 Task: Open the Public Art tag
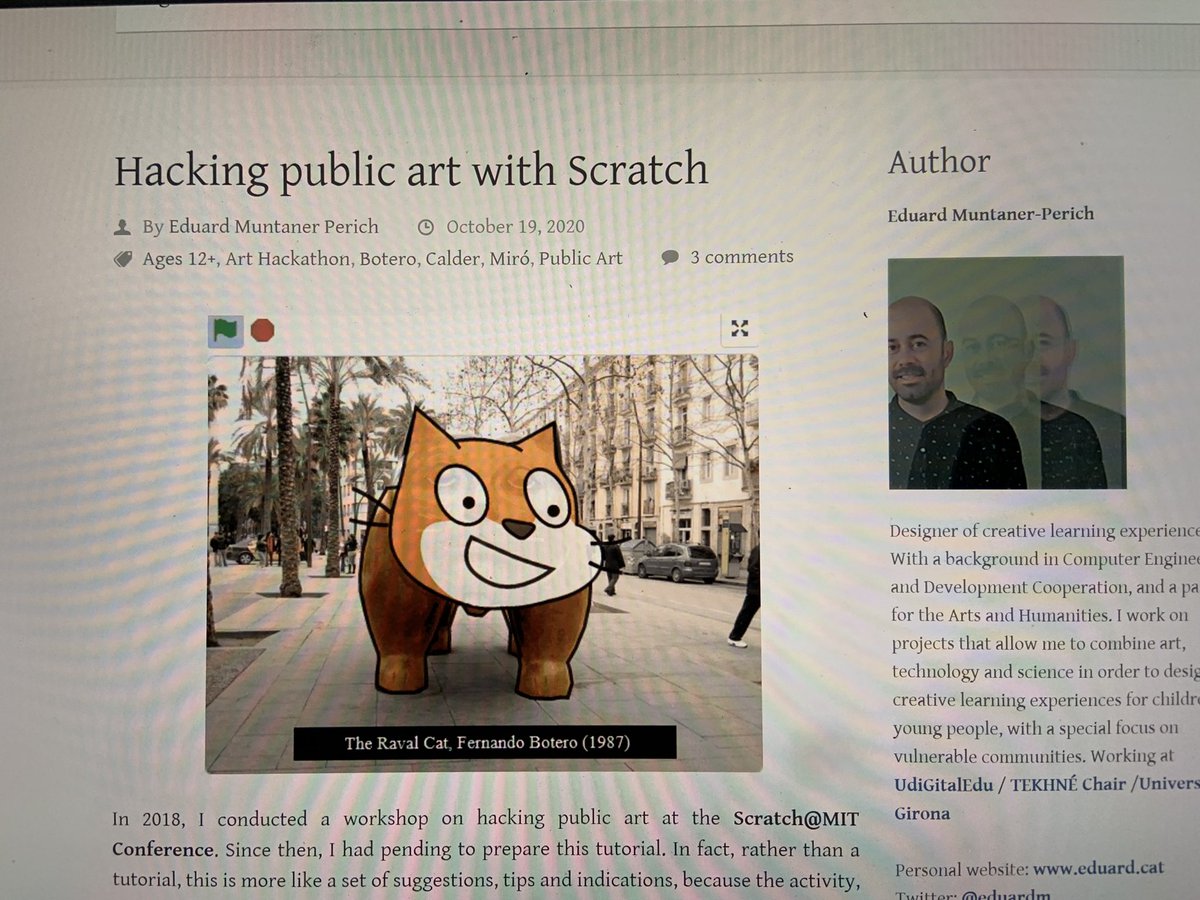(580, 259)
